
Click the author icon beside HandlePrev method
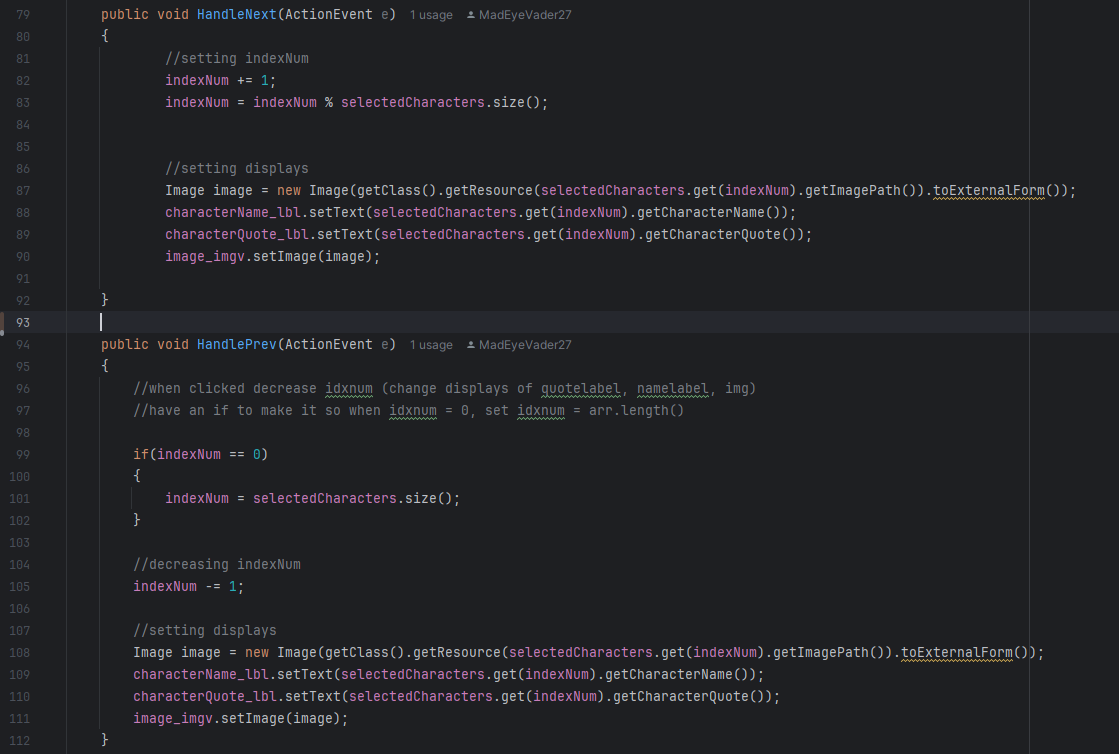[471, 345]
